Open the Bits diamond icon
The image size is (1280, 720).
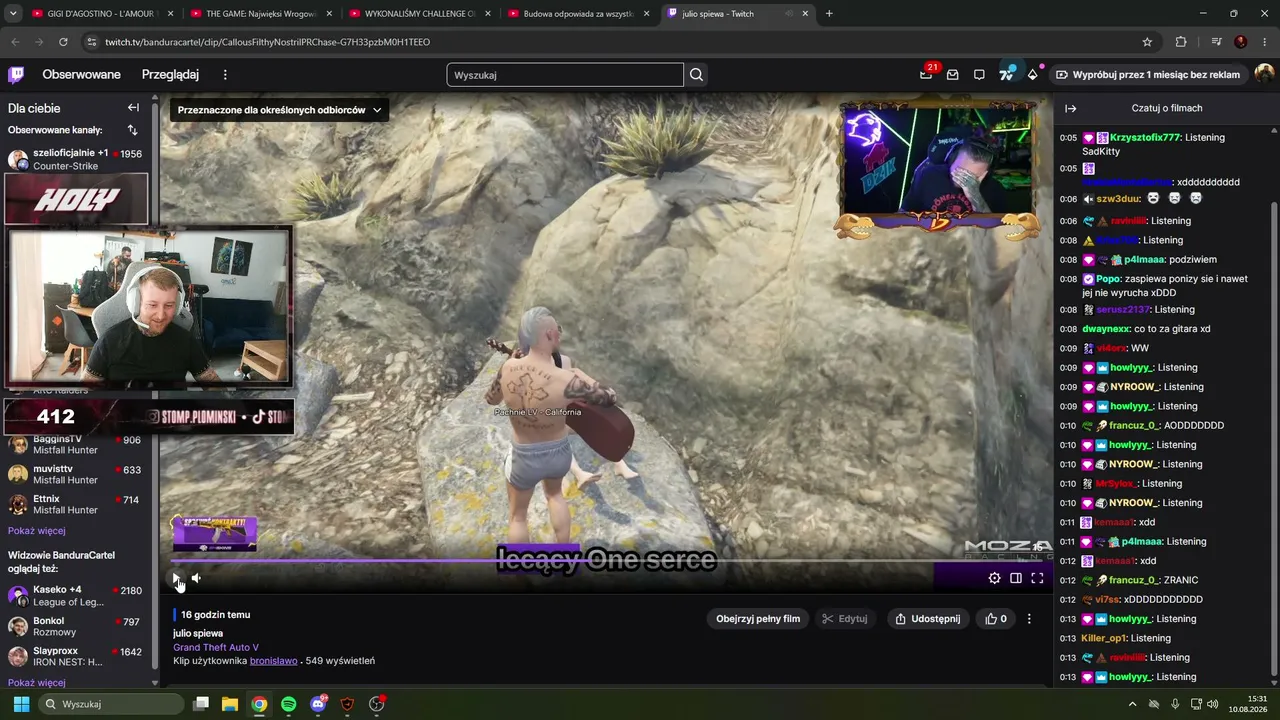tap(1033, 75)
